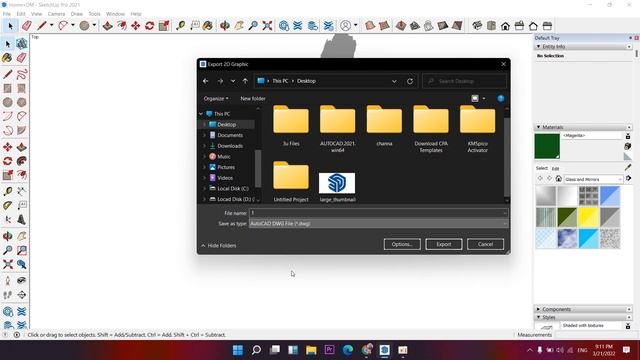
Task: Activate the Tape Measure tool in top toolbar
Action: click(180, 26)
